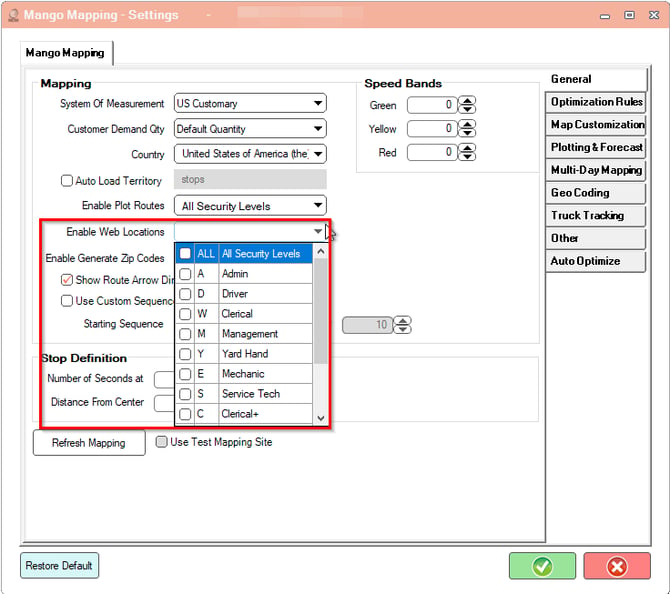The height and width of the screenshot is (594, 670).
Task: Select the Service Tech text in list
Action: click(251, 394)
